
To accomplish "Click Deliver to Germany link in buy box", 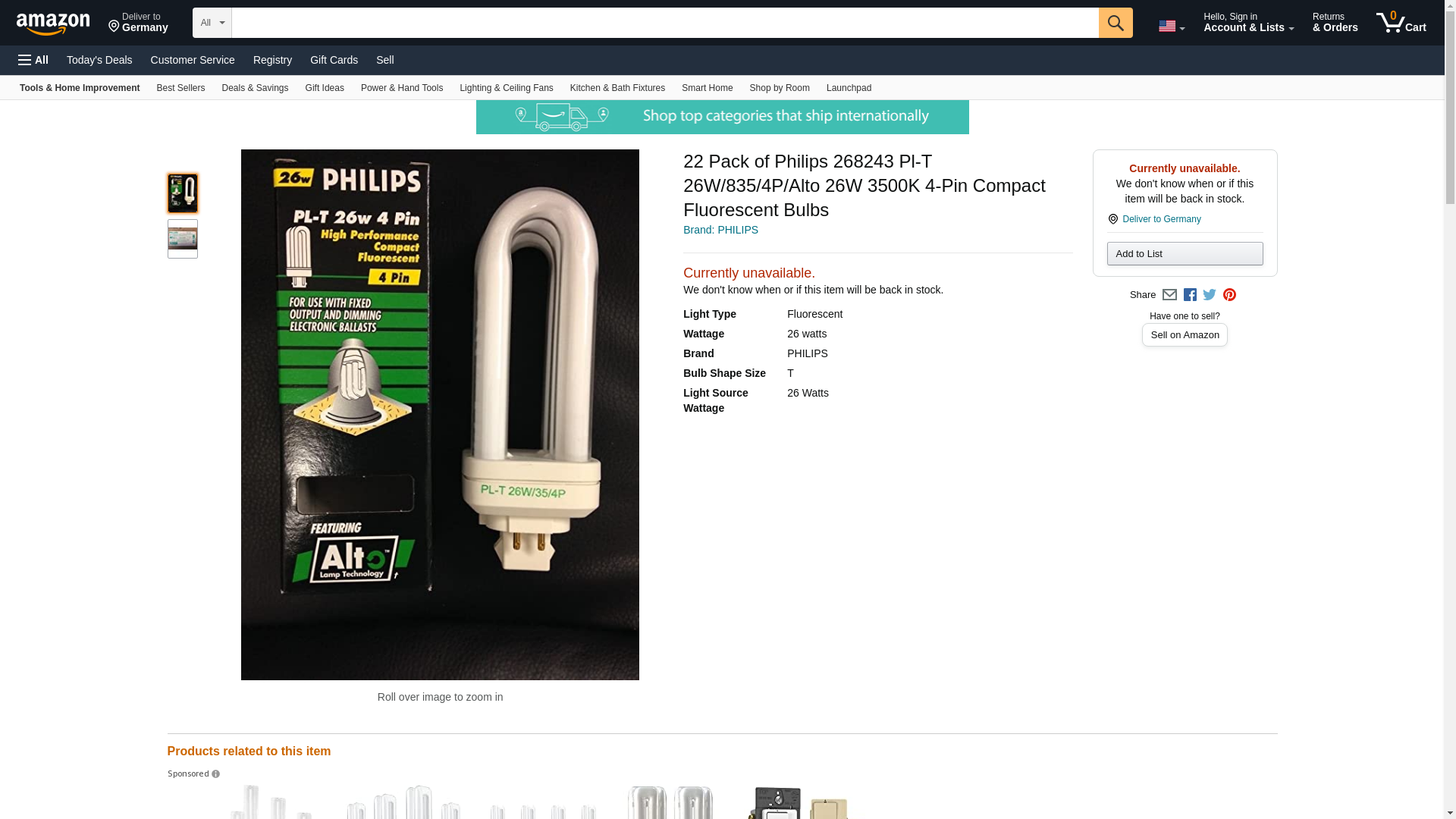I will [x=1161, y=219].
